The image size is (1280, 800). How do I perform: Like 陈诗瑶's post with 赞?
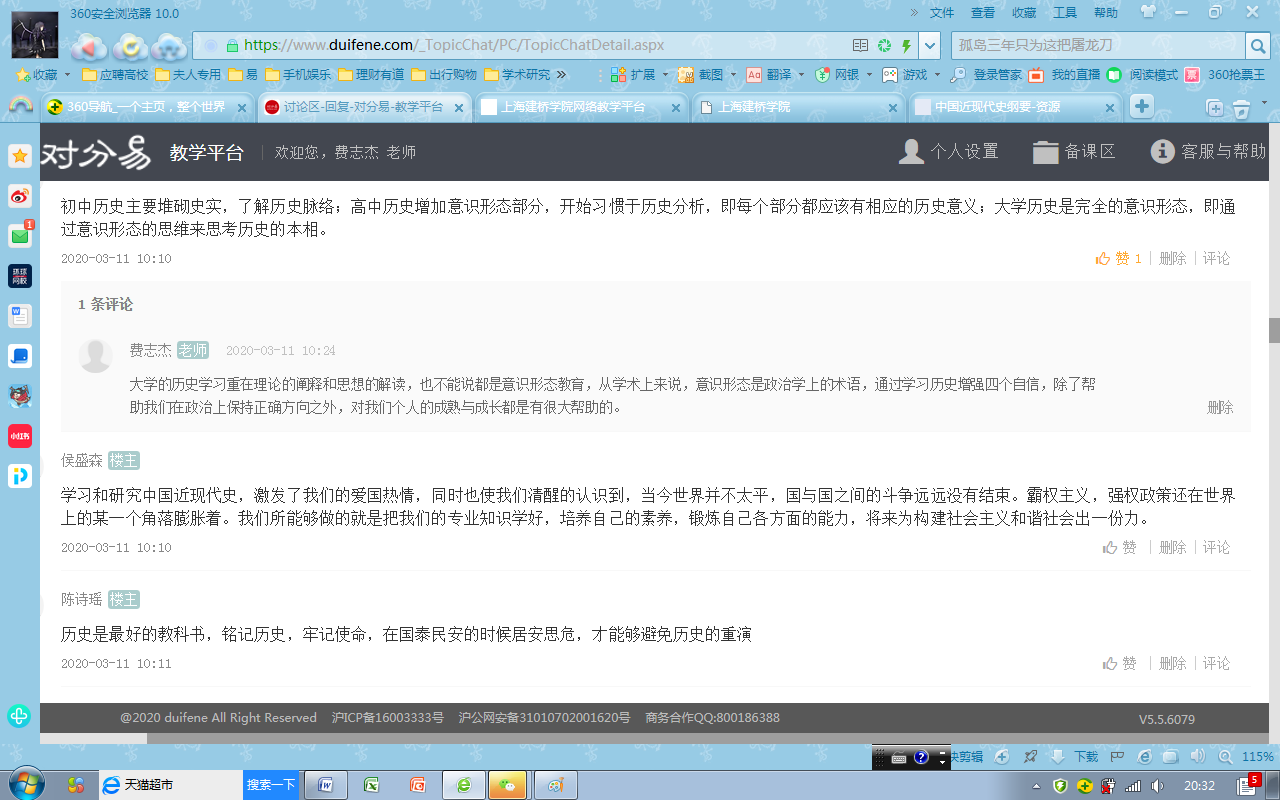1120,663
